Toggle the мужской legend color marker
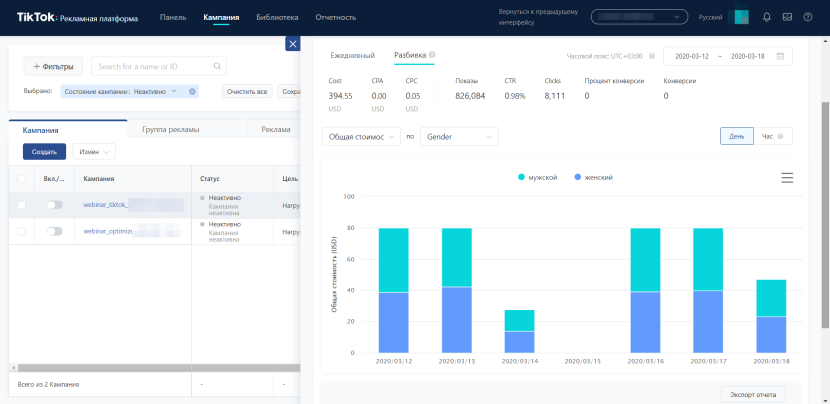This screenshot has height=404, width=830. coord(522,177)
